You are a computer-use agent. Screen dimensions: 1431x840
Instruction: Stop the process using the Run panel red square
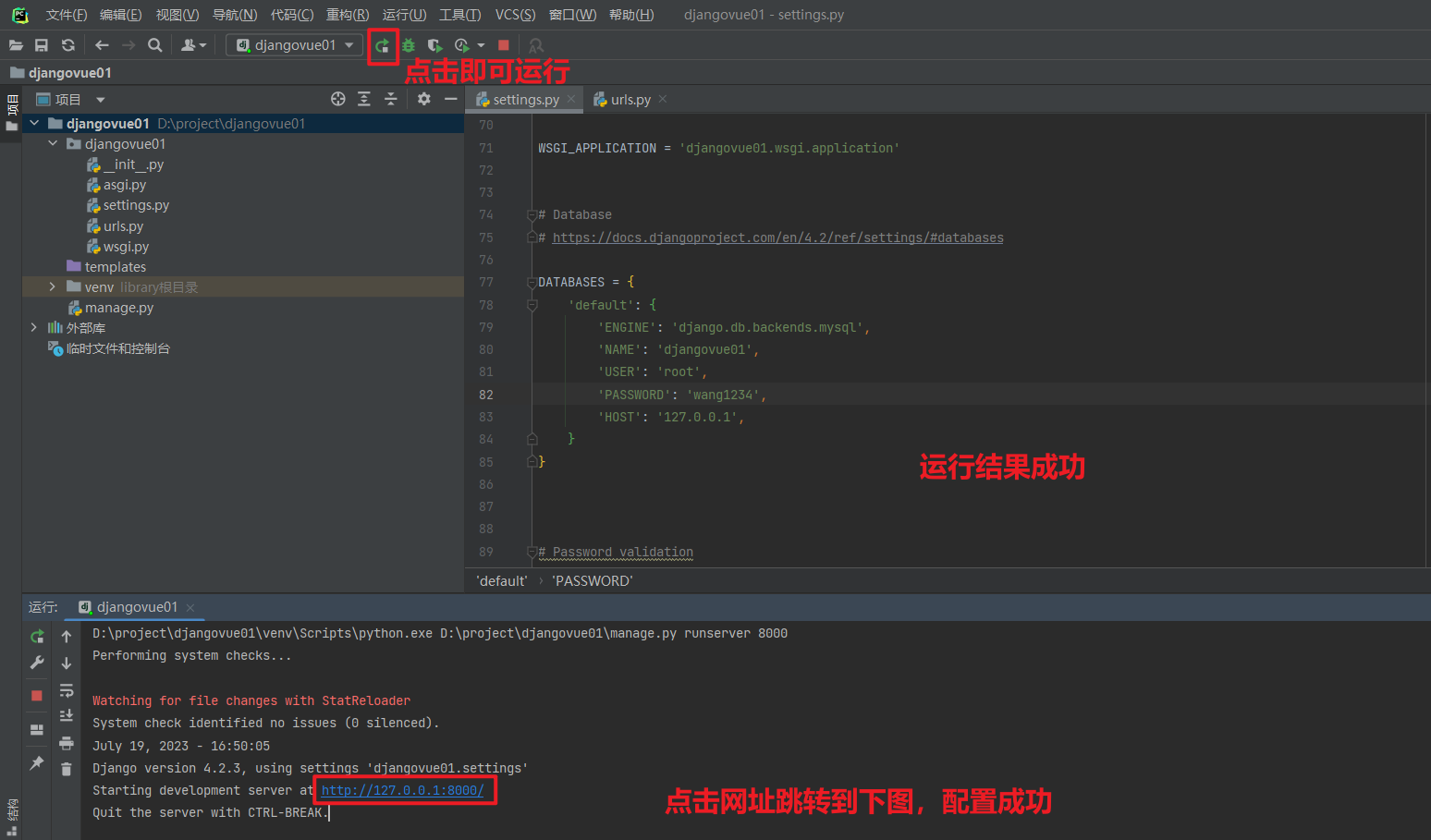pyautogui.click(x=37, y=696)
